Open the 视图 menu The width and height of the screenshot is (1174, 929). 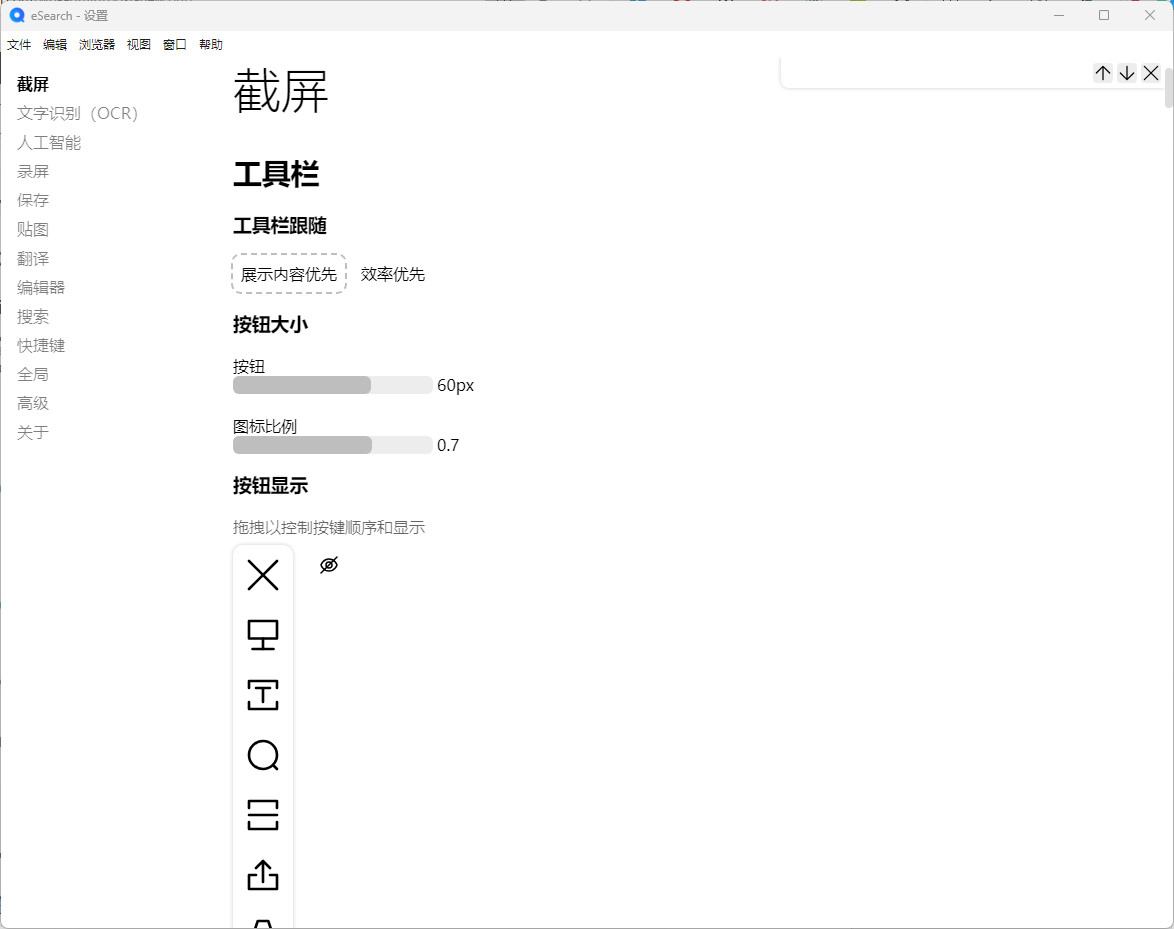pyautogui.click(x=139, y=45)
